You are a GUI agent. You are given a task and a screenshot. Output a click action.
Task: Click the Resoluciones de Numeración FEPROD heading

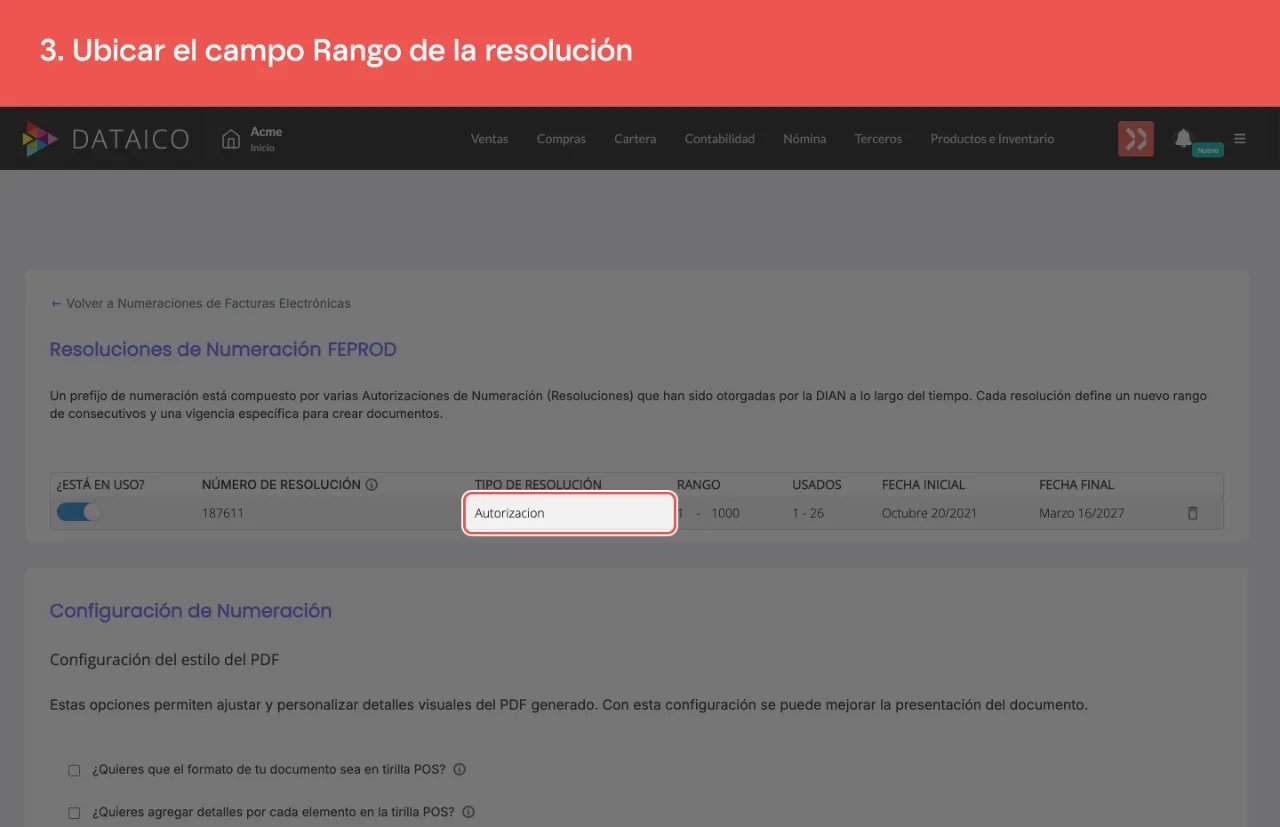point(223,350)
